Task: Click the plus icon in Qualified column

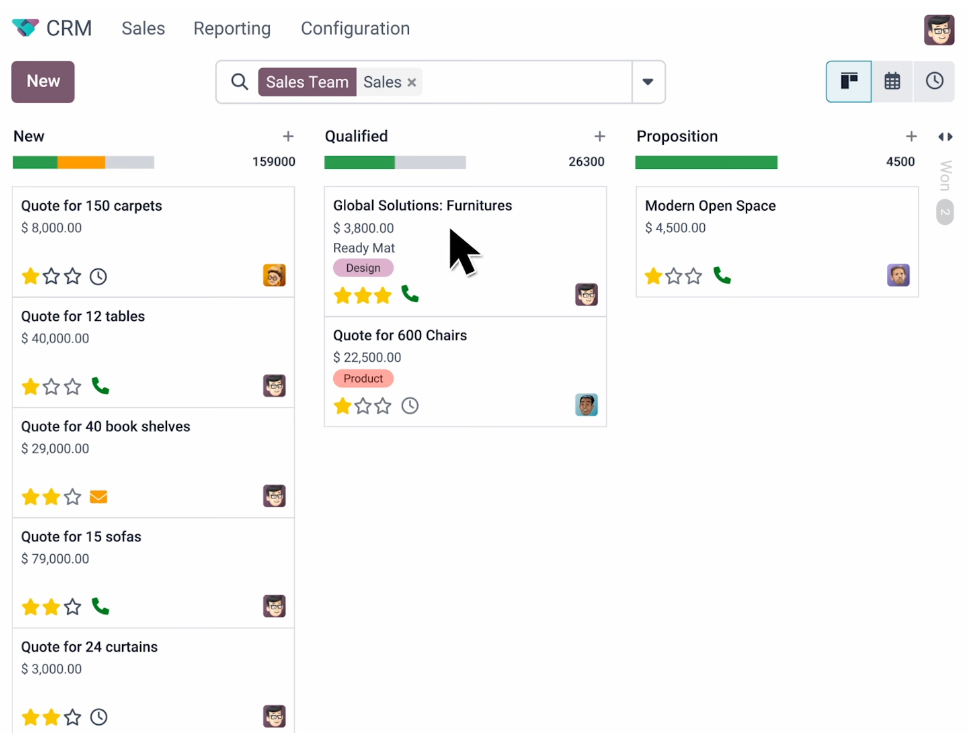Action: click(x=600, y=137)
